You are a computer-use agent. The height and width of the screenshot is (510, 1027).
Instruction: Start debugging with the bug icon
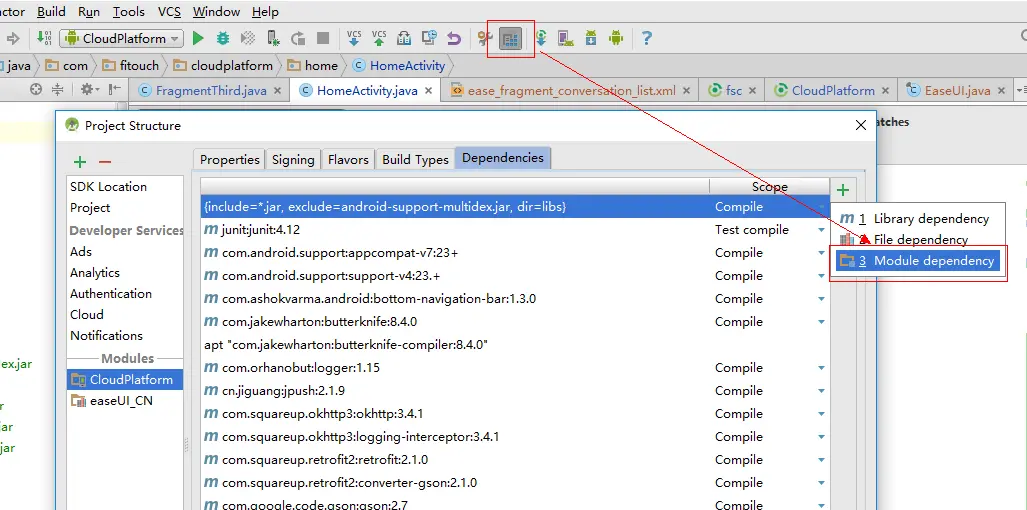[223, 39]
